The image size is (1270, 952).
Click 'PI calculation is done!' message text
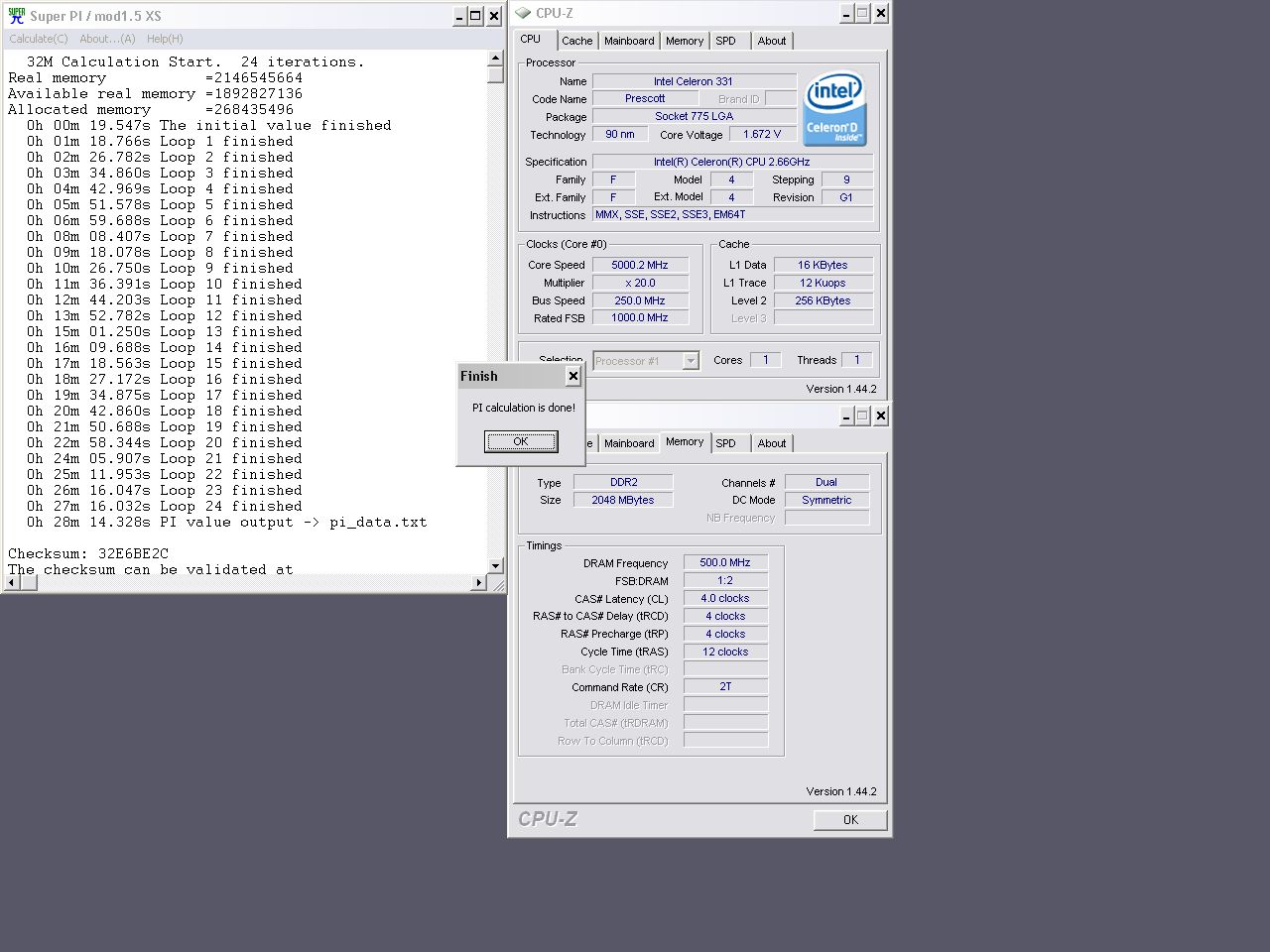(x=523, y=408)
